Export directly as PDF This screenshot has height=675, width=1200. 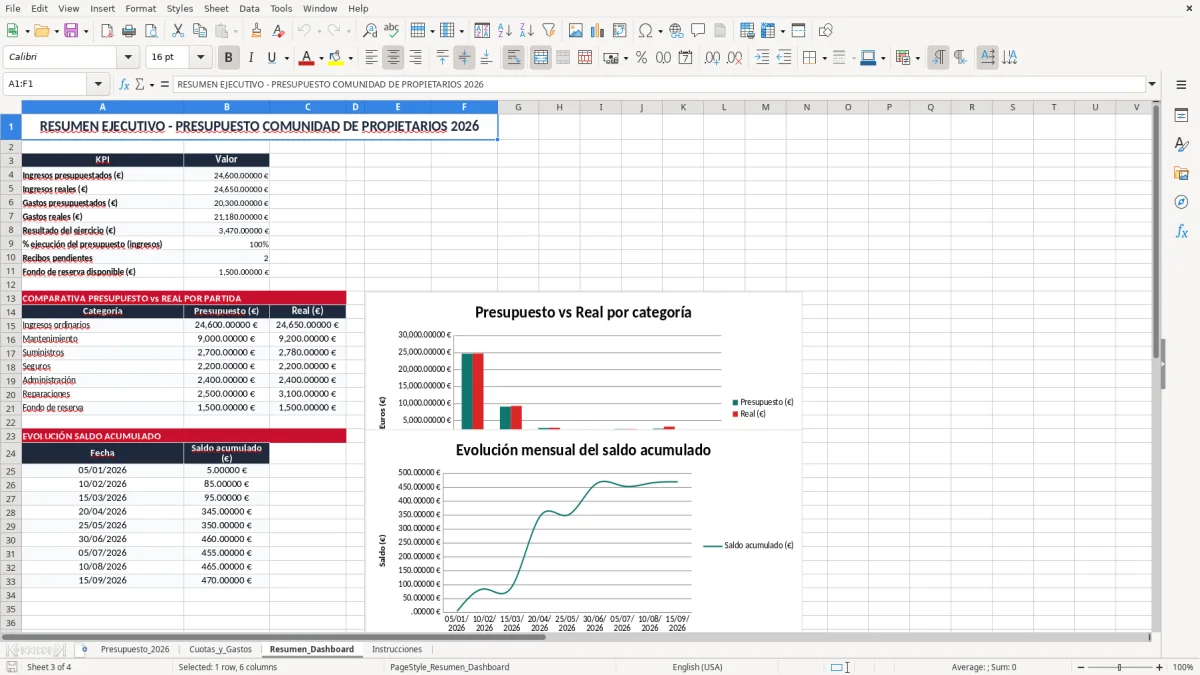pyautogui.click(x=107, y=31)
